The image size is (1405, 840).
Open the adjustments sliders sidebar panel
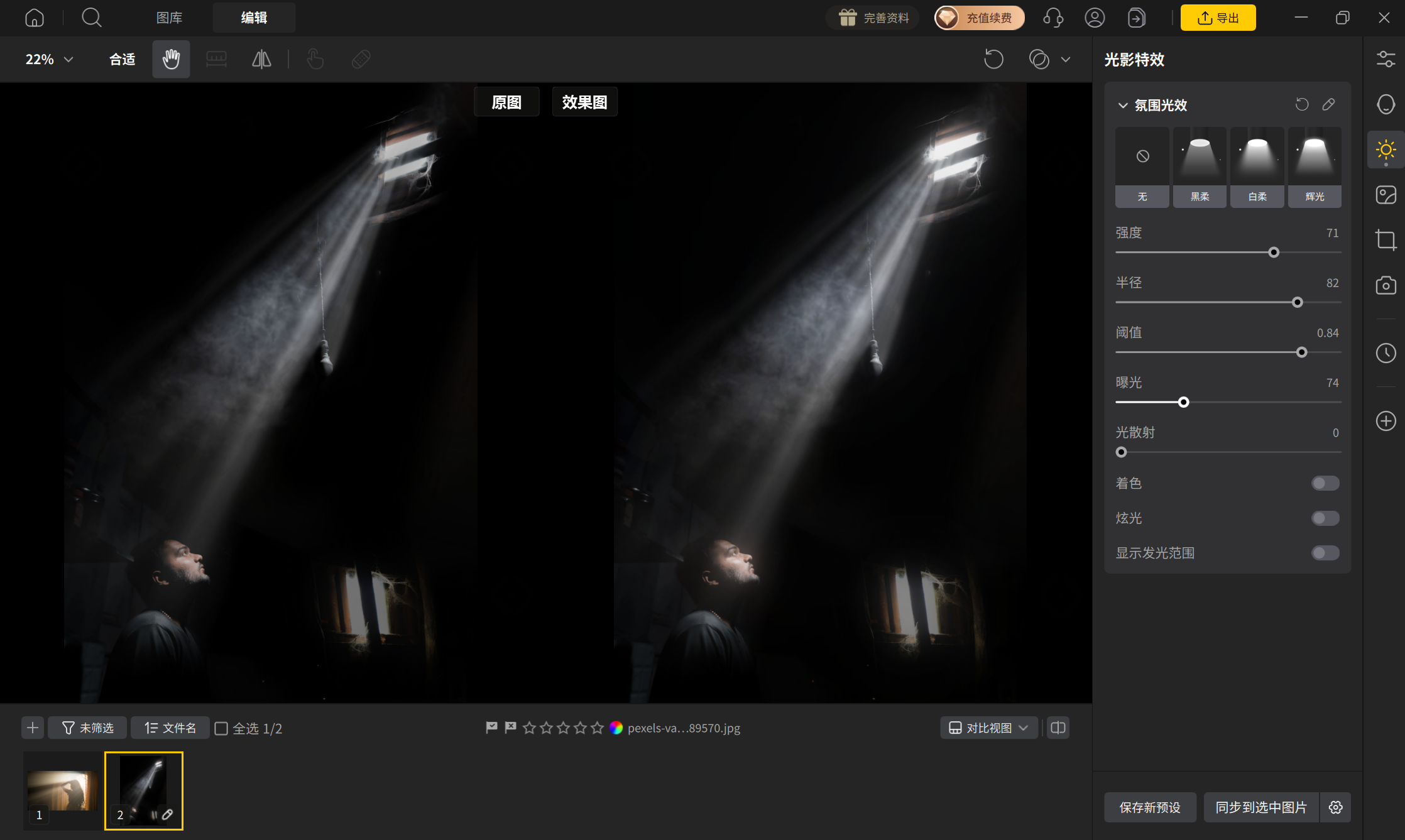pos(1386,59)
